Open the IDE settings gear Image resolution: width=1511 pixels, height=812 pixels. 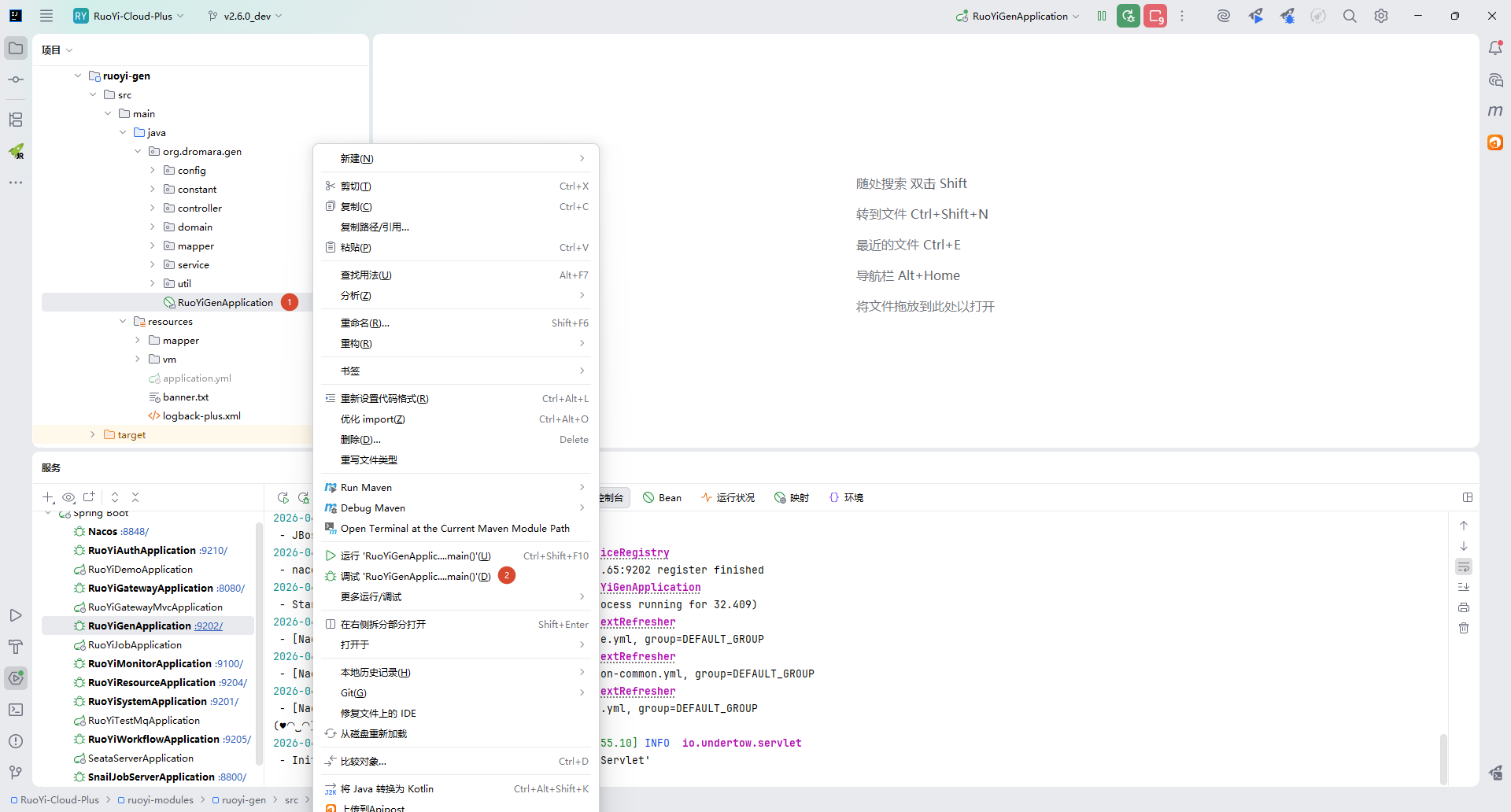pos(1381,16)
